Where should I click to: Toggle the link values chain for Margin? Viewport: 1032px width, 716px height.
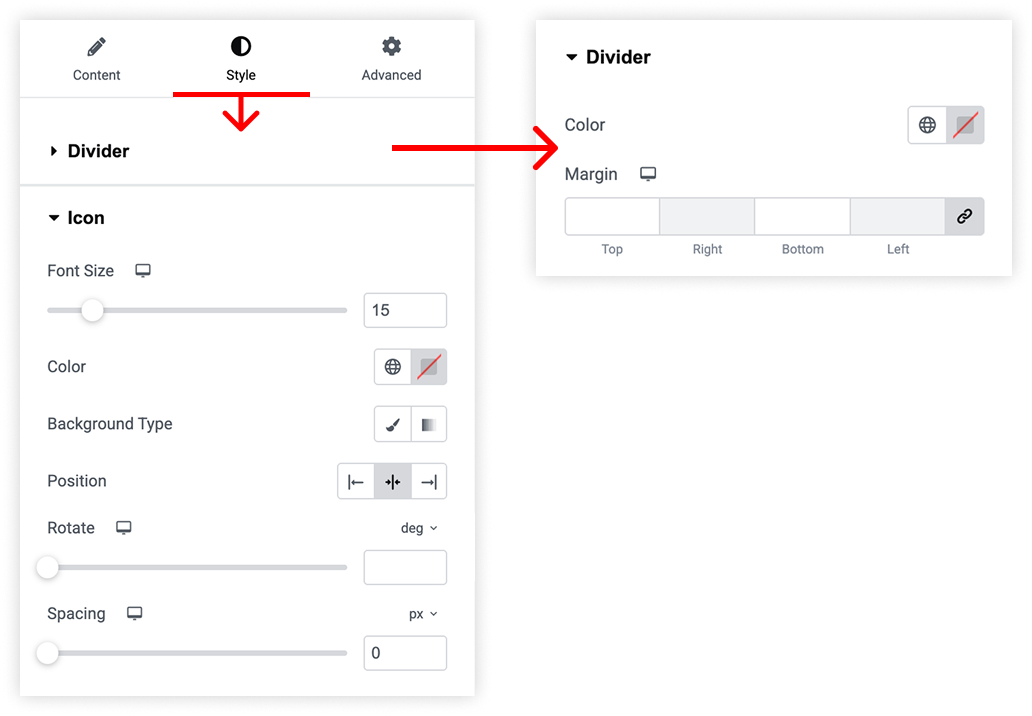[964, 217]
